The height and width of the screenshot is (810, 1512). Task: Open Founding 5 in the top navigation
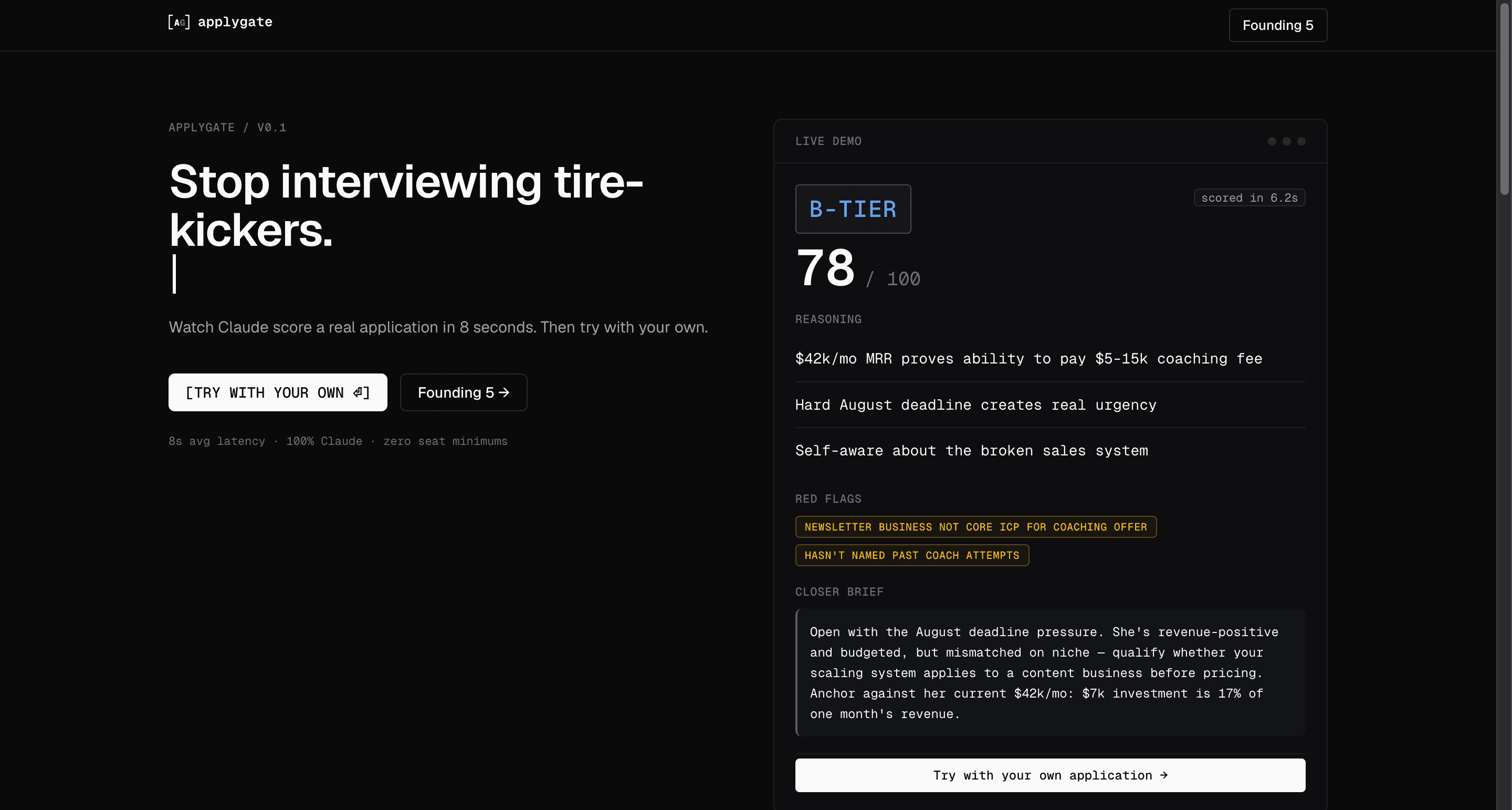pyautogui.click(x=1277, y=25)
